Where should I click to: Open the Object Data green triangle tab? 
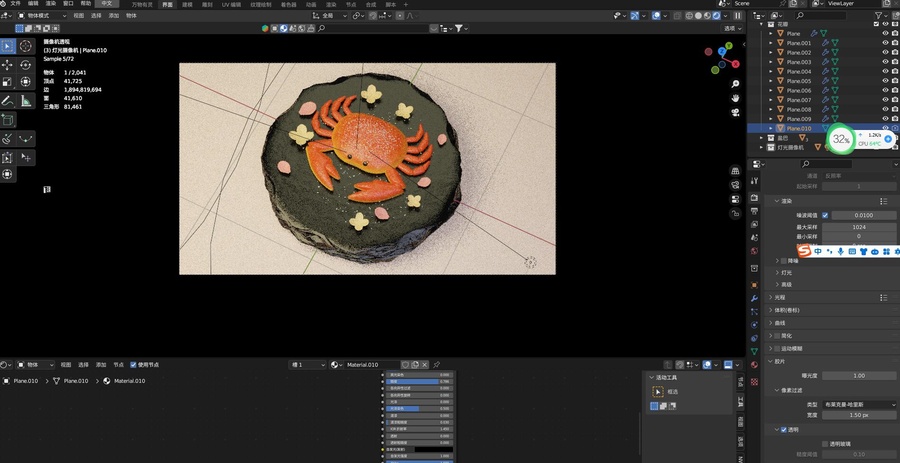tap(754, 351)
